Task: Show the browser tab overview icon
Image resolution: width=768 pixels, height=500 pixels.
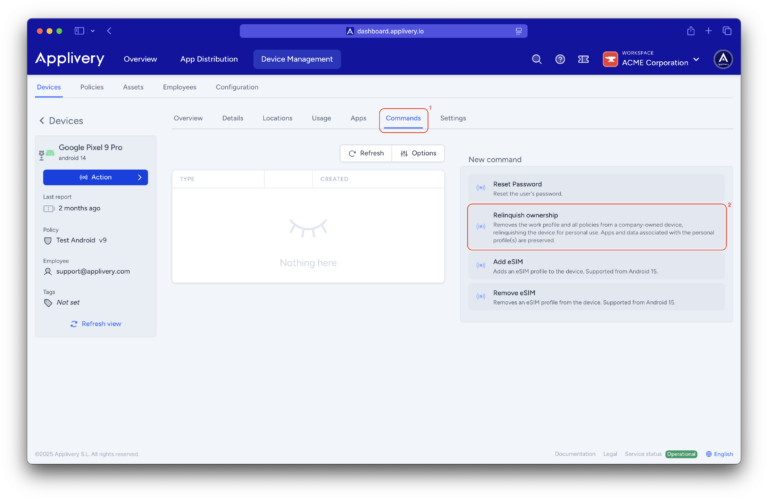Action: coord(727,31)
